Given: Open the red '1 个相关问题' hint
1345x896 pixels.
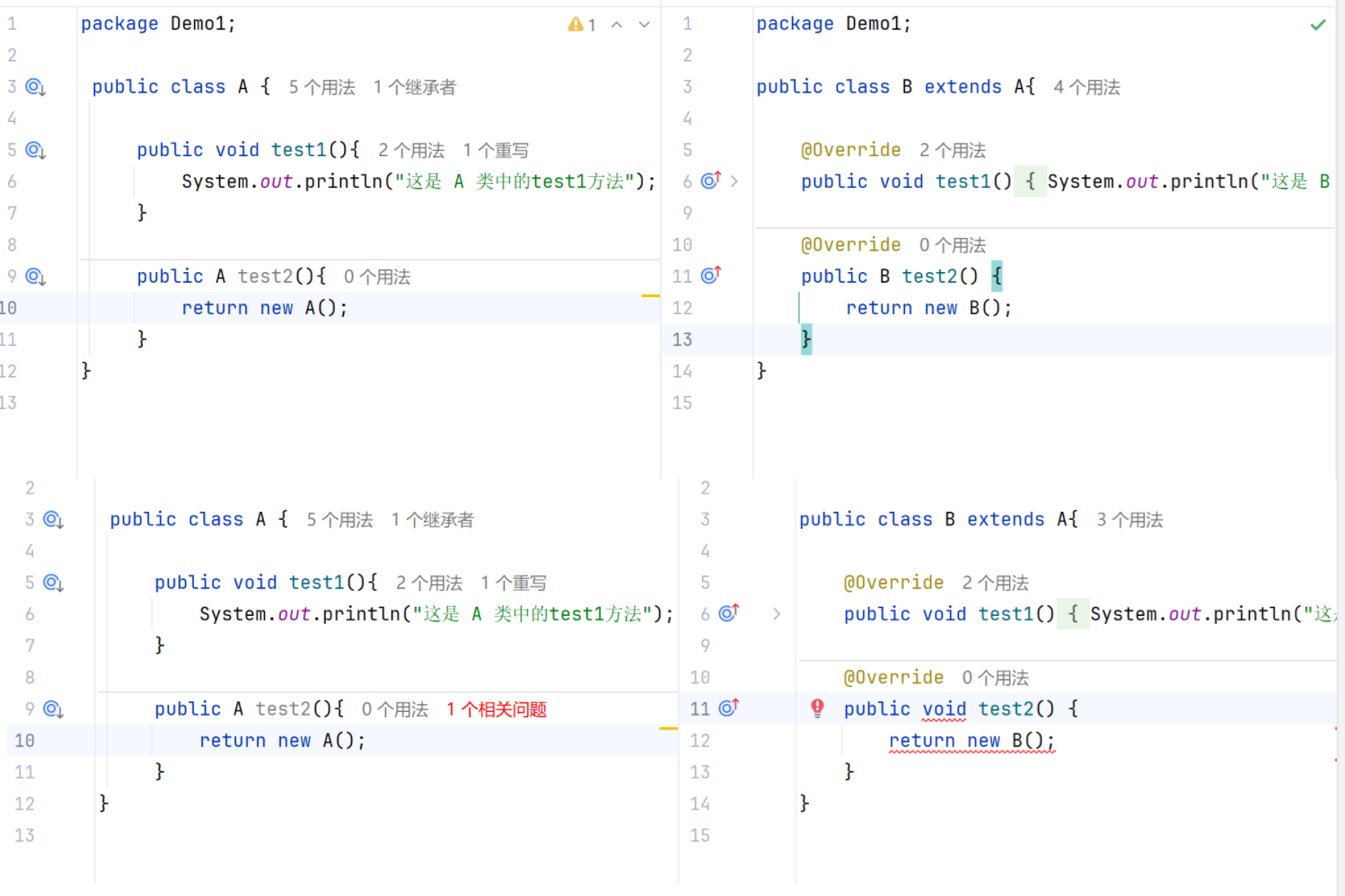Looking at the screenshot, I should pyautogui.click(x=497, y=709).
